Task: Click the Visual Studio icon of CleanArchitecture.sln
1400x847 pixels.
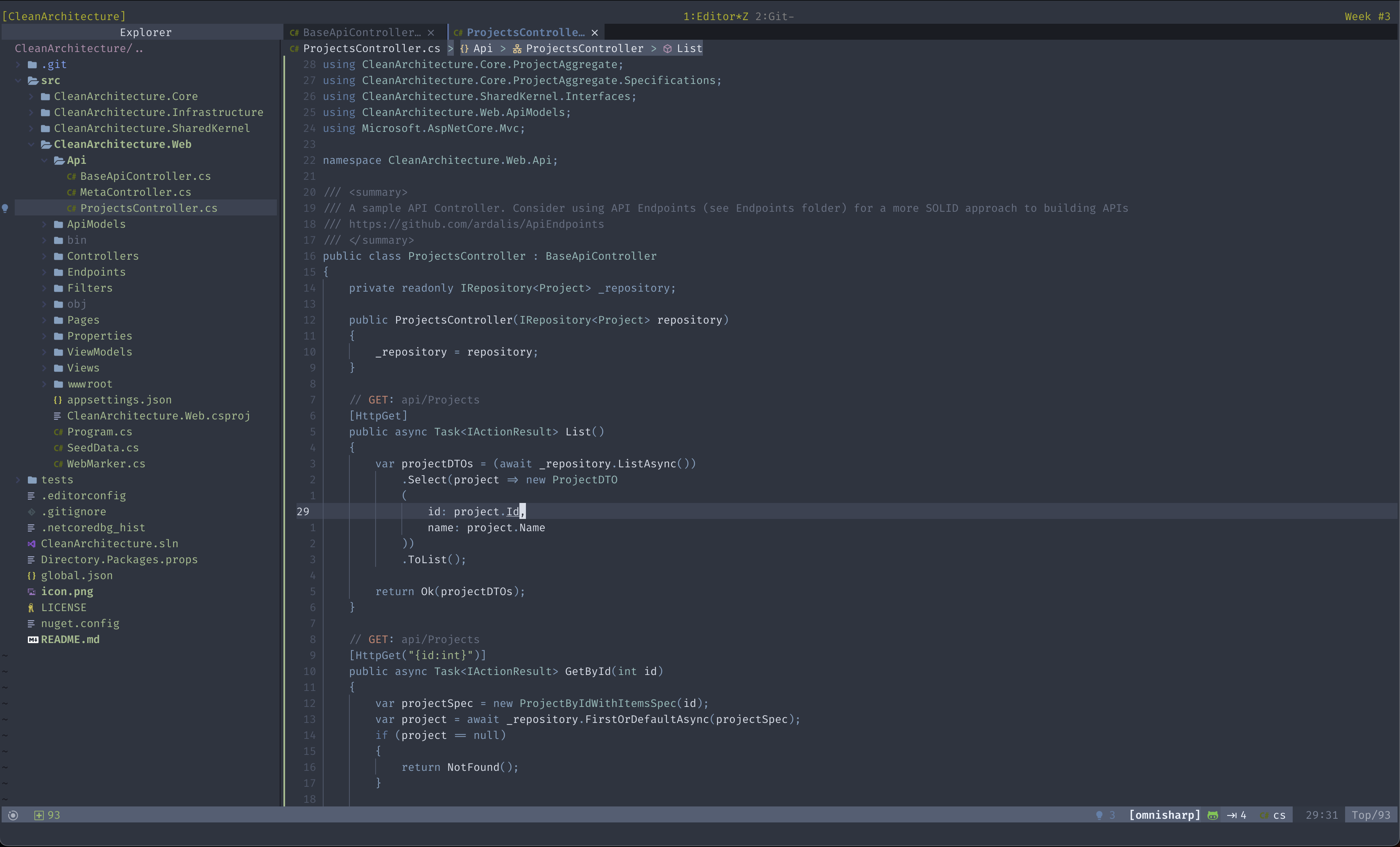Action: [32, 544]
